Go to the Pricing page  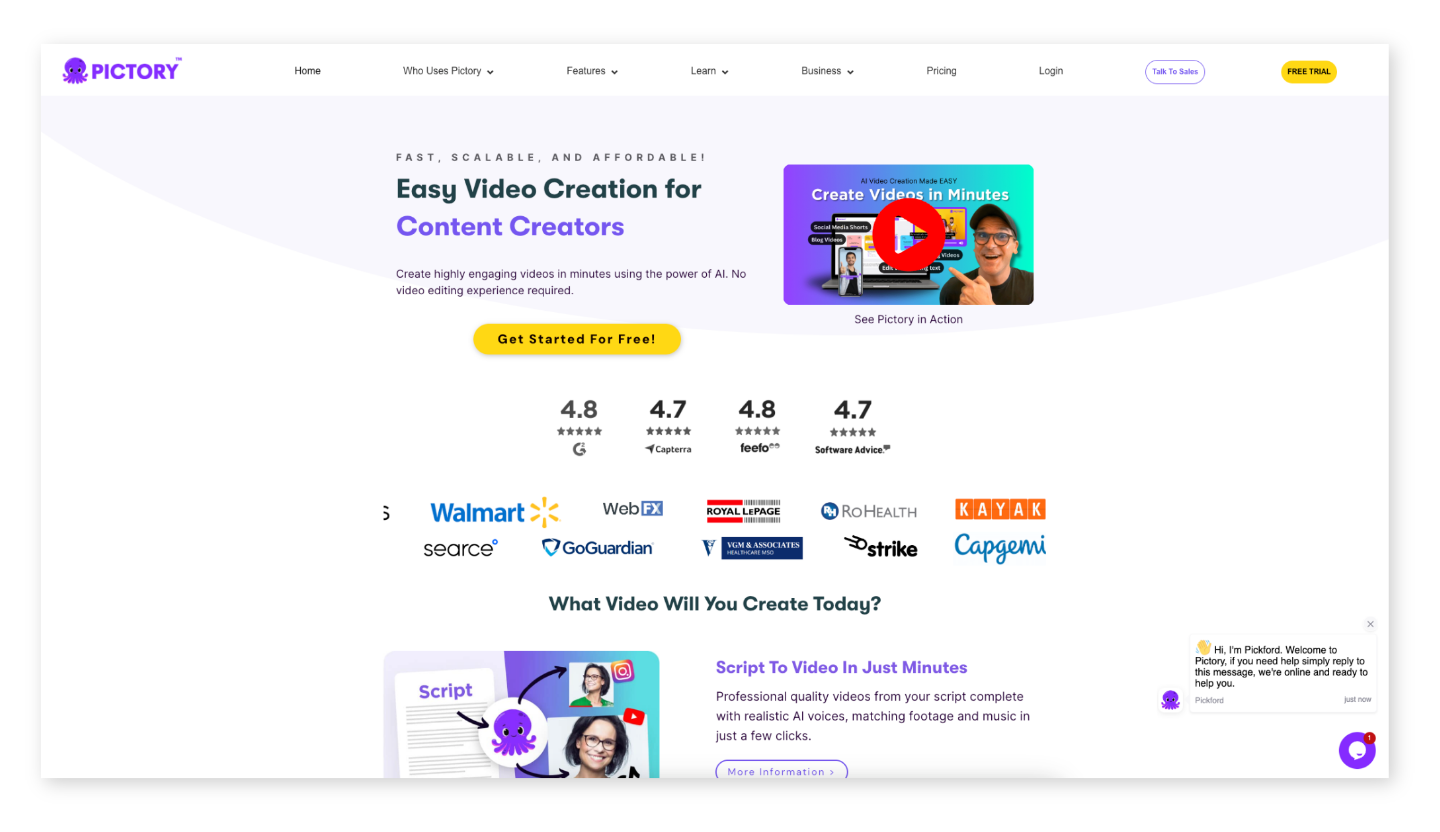pos(941,71)
